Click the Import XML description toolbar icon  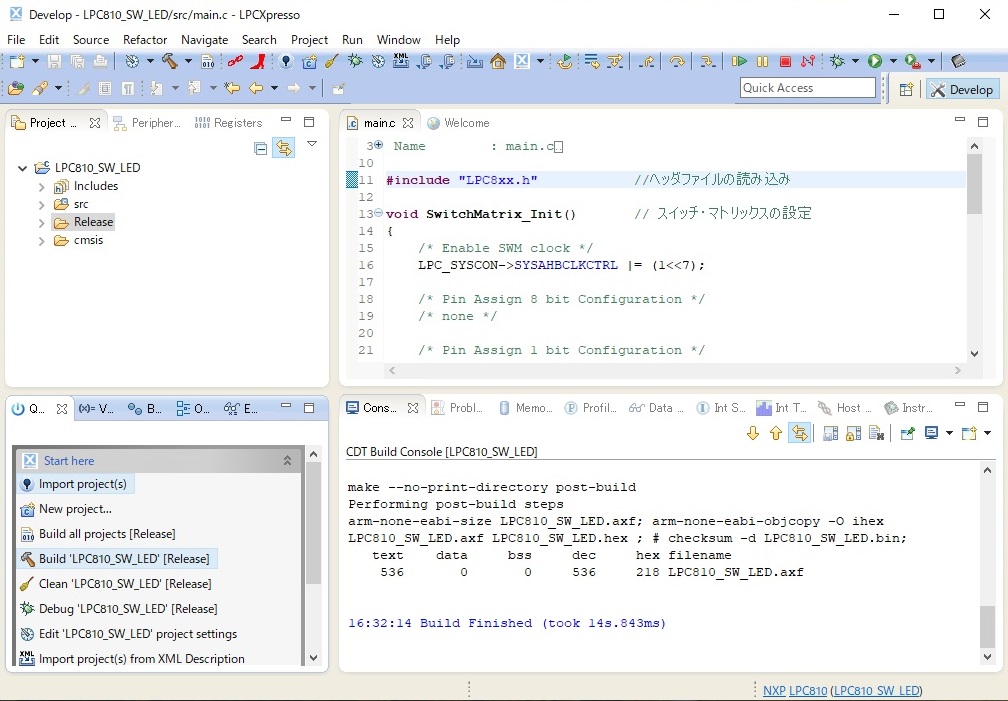(400, 61)
